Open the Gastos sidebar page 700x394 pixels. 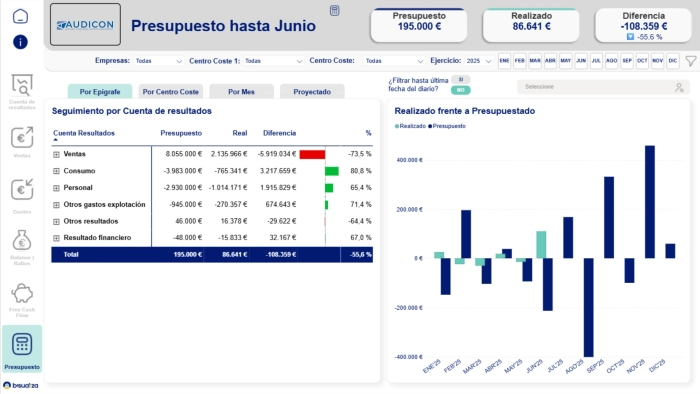coord(22,196)
